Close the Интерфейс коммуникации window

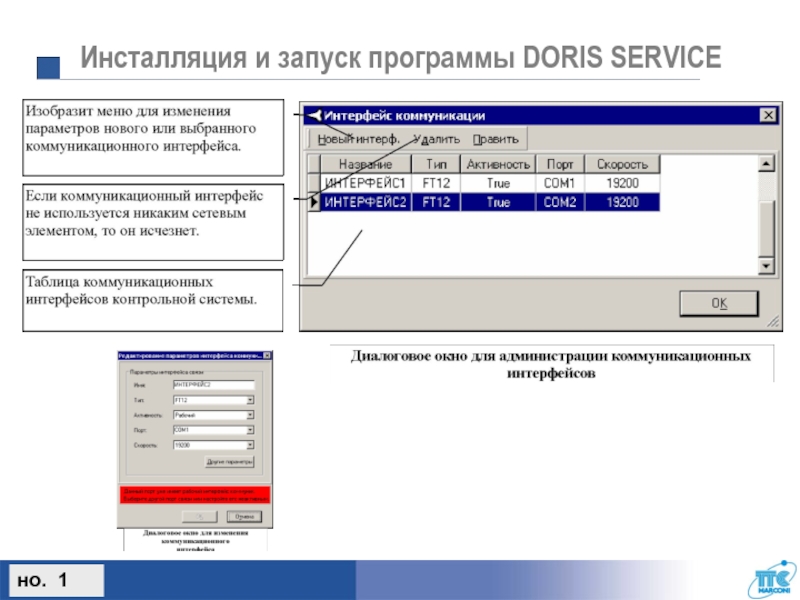768,115
